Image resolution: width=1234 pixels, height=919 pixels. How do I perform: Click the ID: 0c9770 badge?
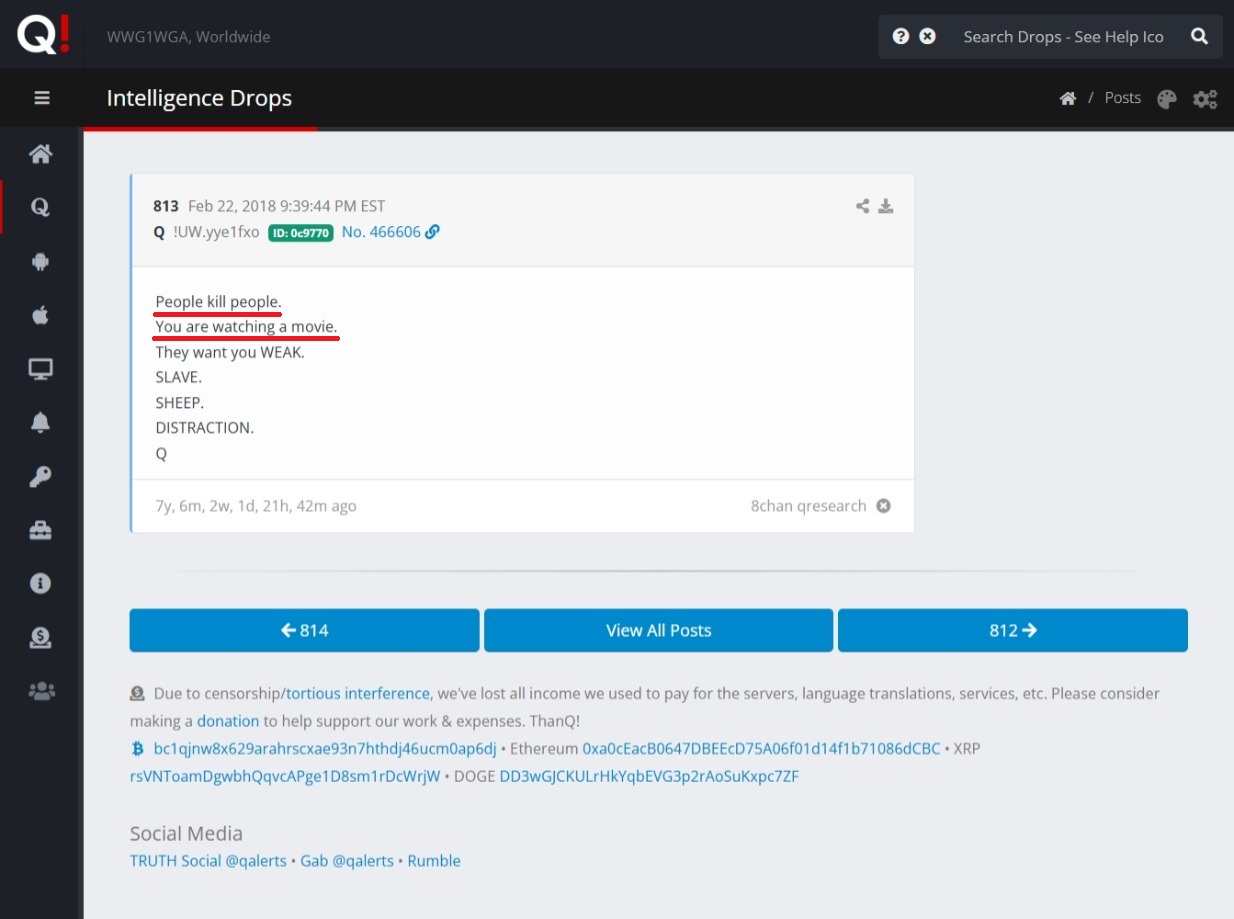[x=301, y=233]
